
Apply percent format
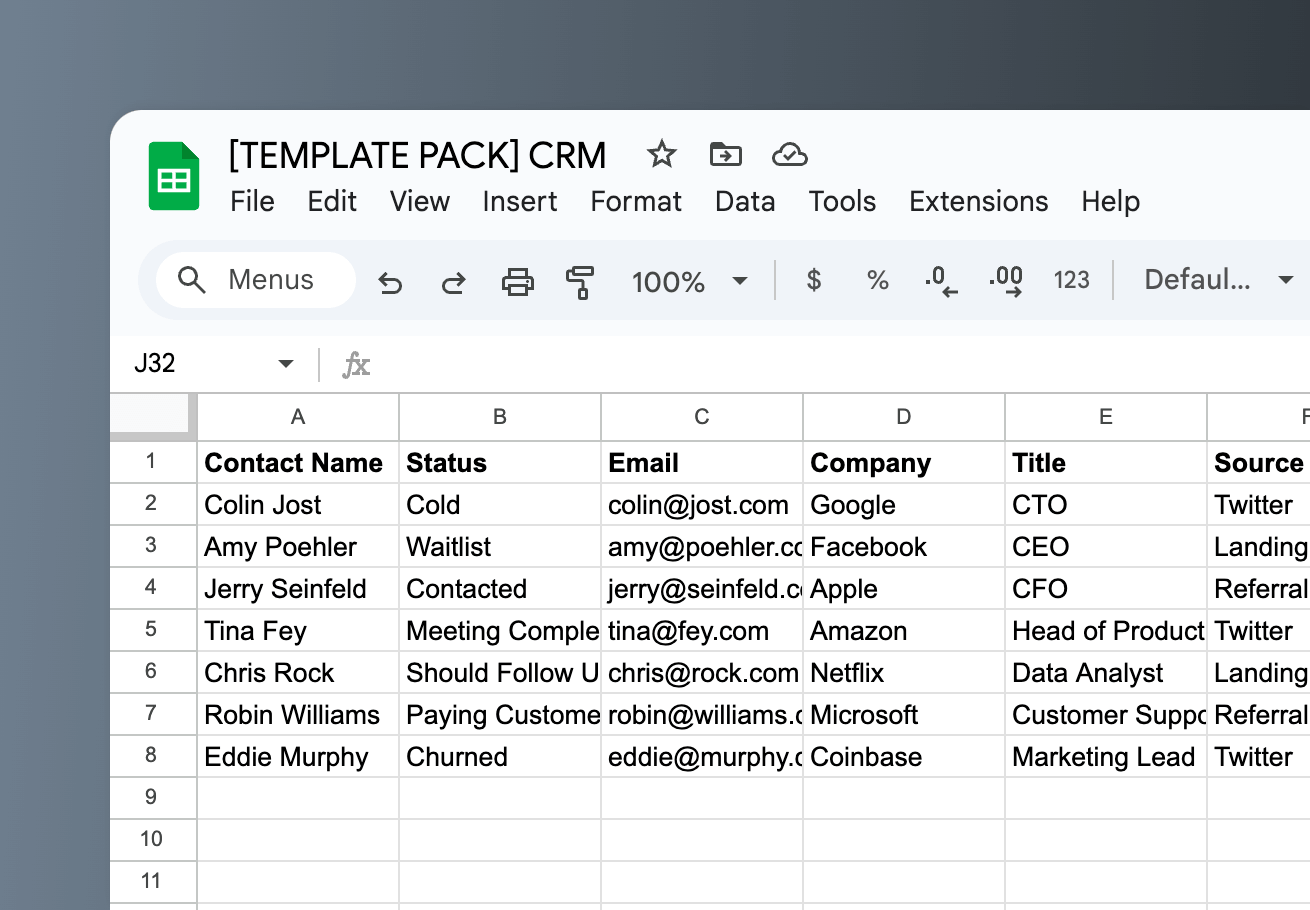878,281
